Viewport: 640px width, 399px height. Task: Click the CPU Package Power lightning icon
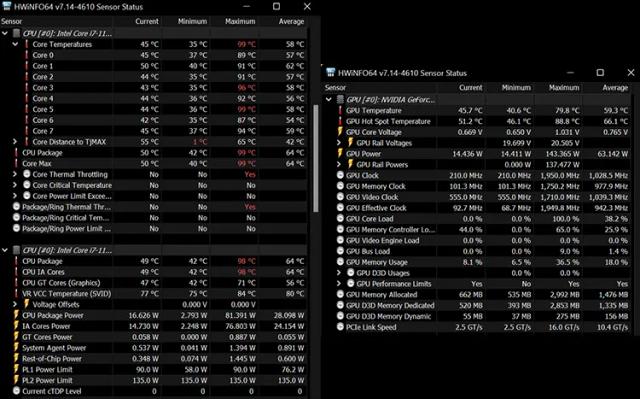(x=16, y=315)
